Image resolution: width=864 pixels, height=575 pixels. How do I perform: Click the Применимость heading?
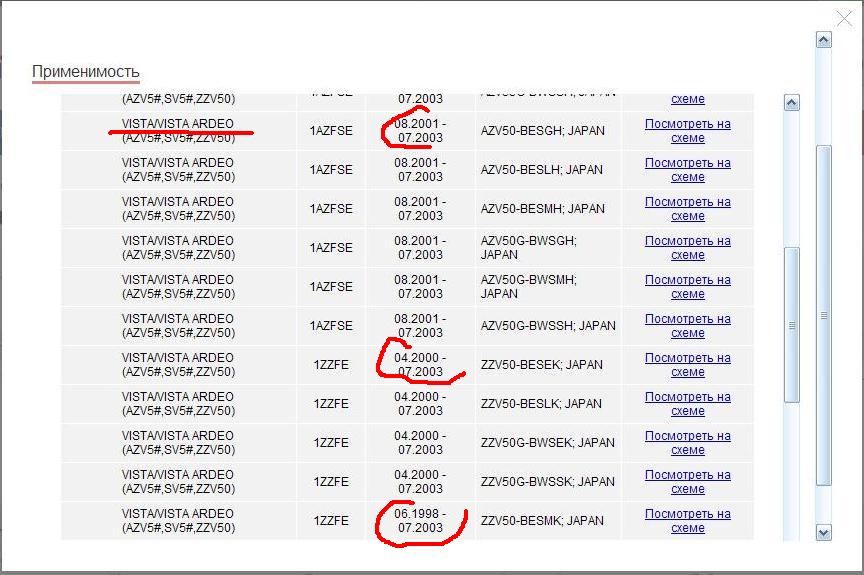pos(86,72)
